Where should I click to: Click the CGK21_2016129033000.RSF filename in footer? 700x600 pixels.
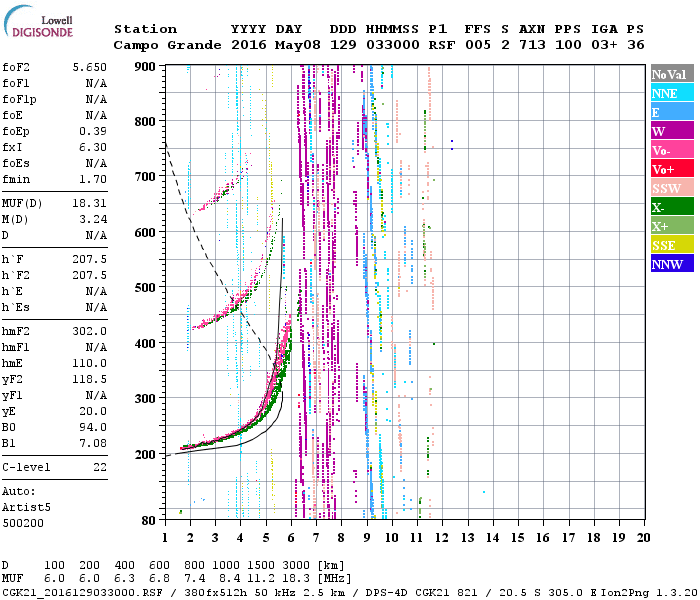point(83,592)
